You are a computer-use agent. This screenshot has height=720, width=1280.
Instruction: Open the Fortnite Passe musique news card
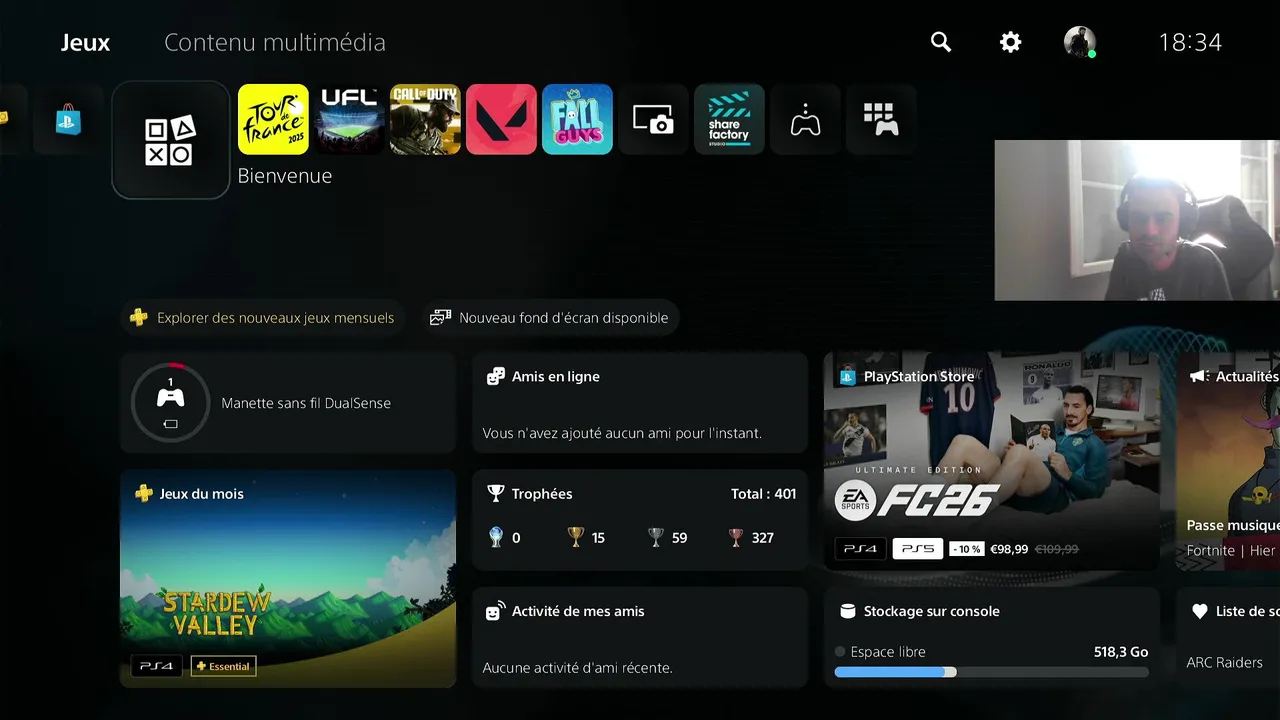(x=1228, y=461)
